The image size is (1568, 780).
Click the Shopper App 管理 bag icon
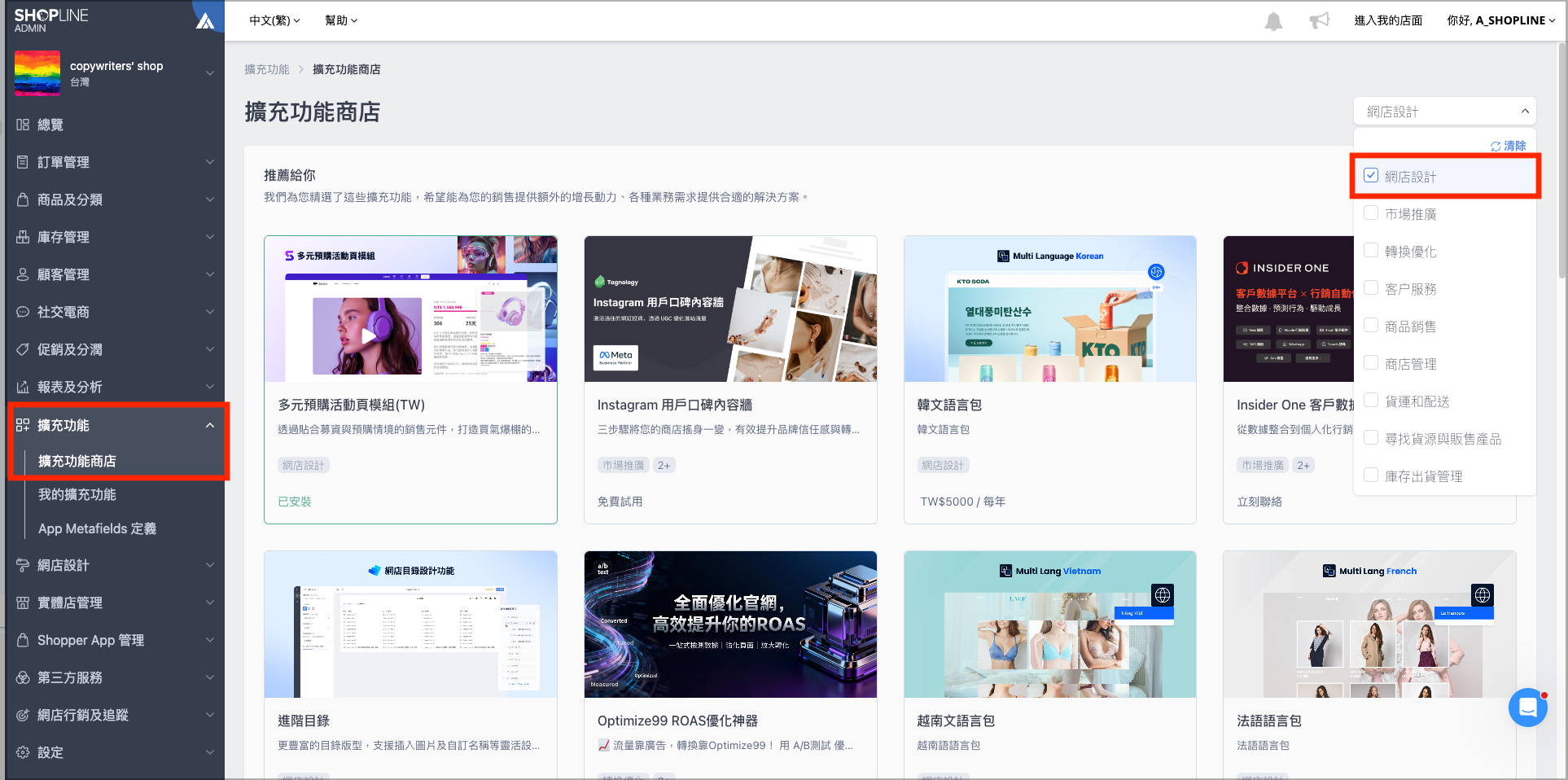point(23,640)
